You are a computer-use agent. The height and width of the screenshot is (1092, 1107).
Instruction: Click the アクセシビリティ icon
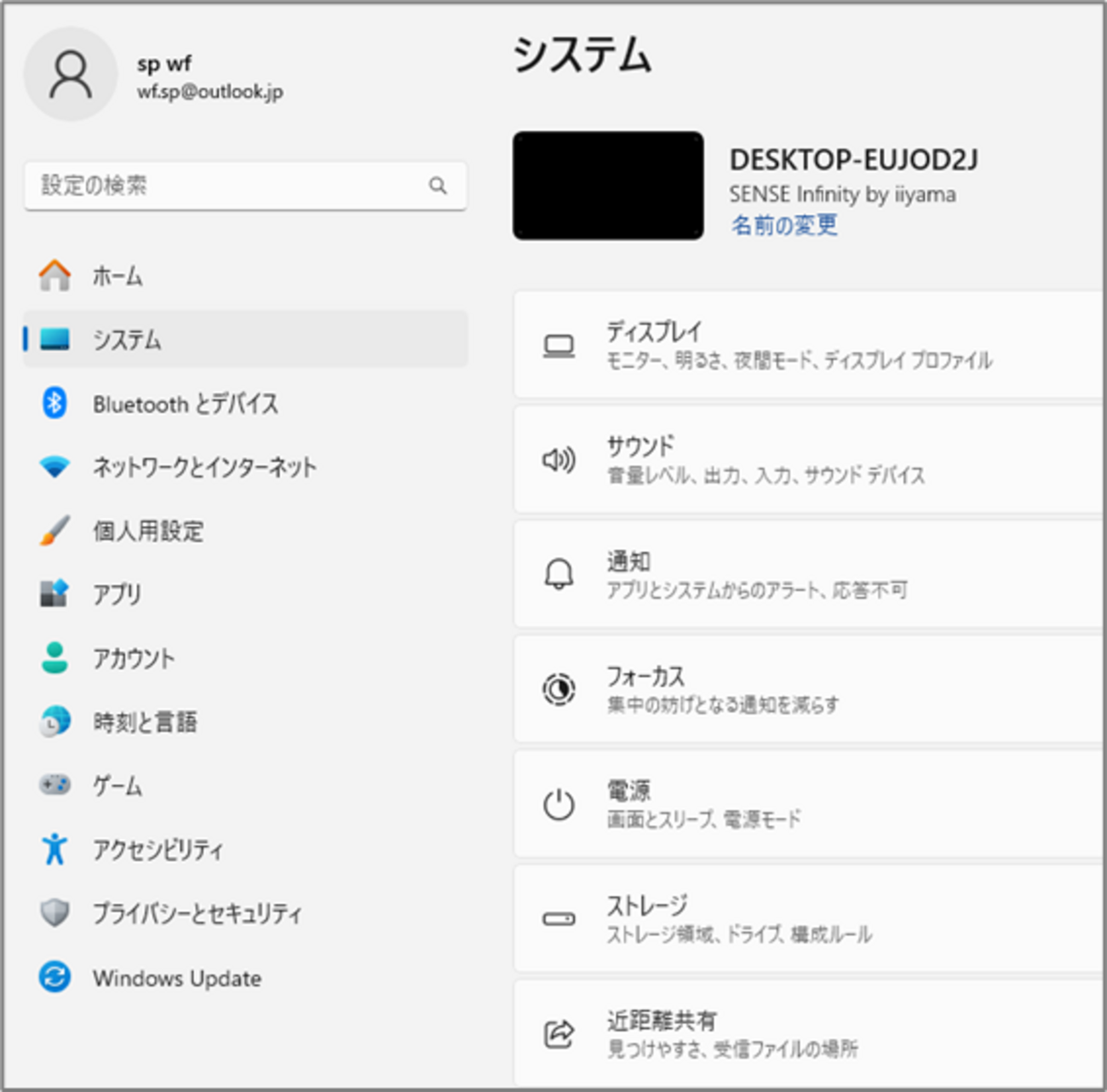point(54,849)
